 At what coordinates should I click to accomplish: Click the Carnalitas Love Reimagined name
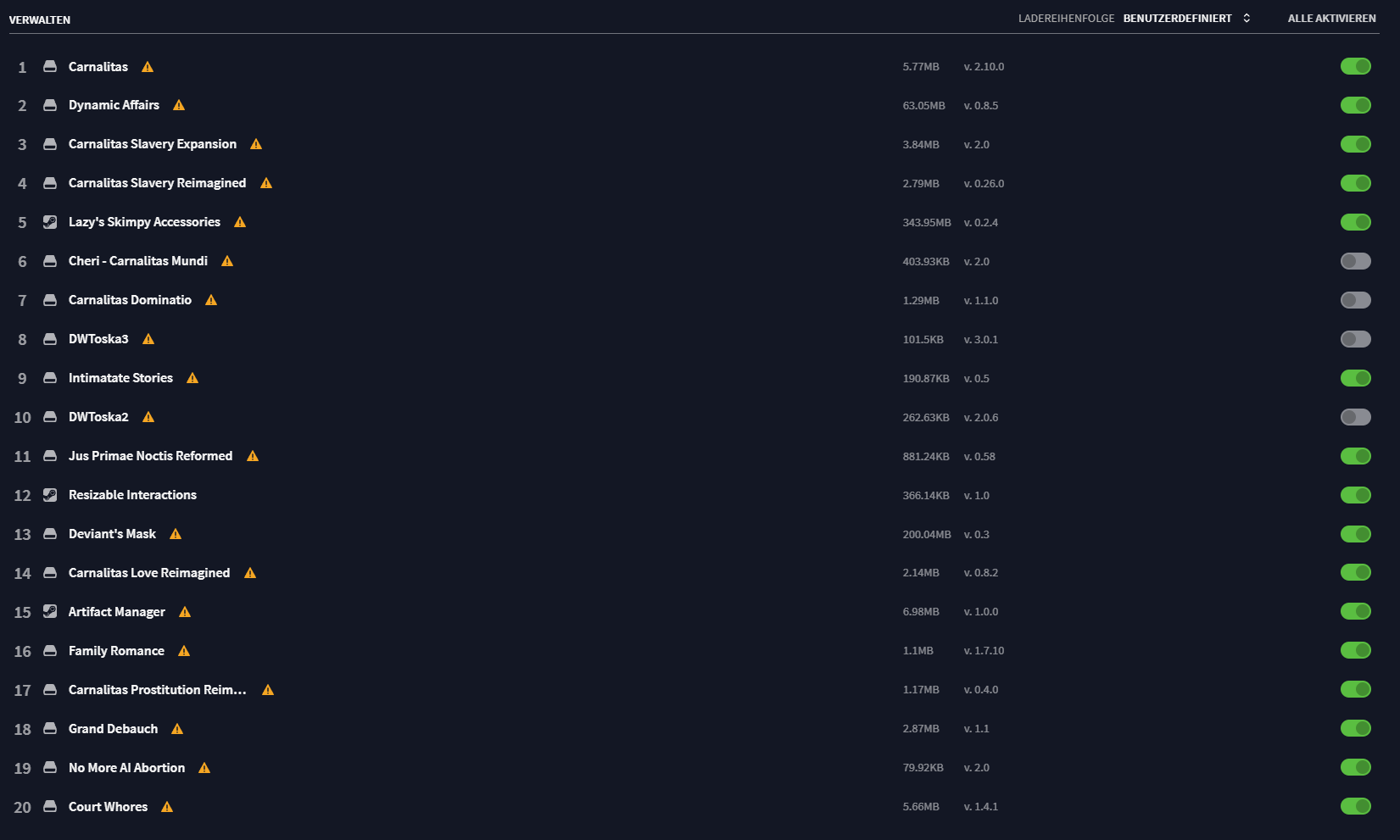coord(149,573)
